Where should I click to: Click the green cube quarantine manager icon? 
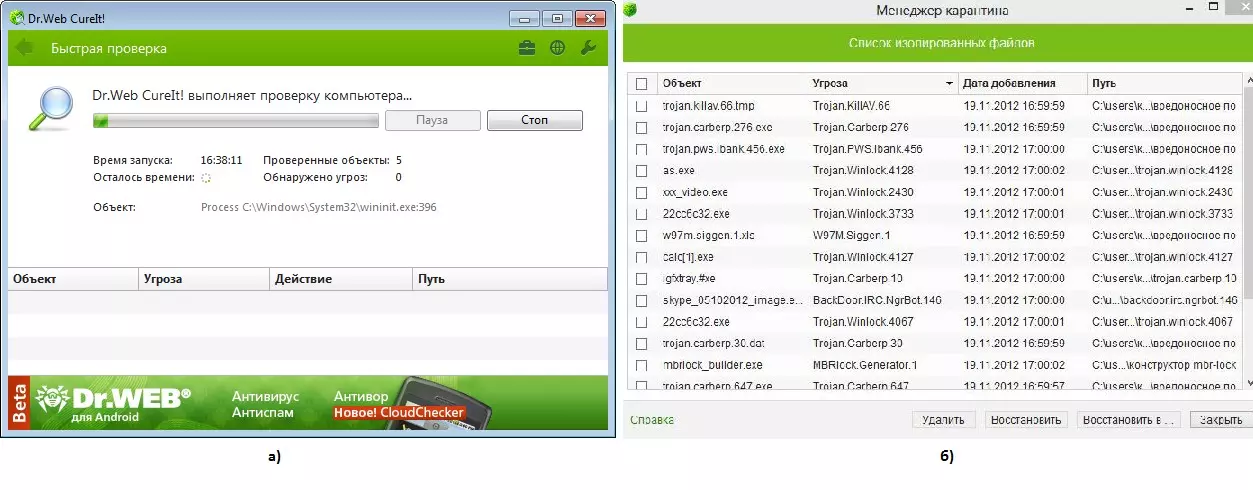[629, 9]
